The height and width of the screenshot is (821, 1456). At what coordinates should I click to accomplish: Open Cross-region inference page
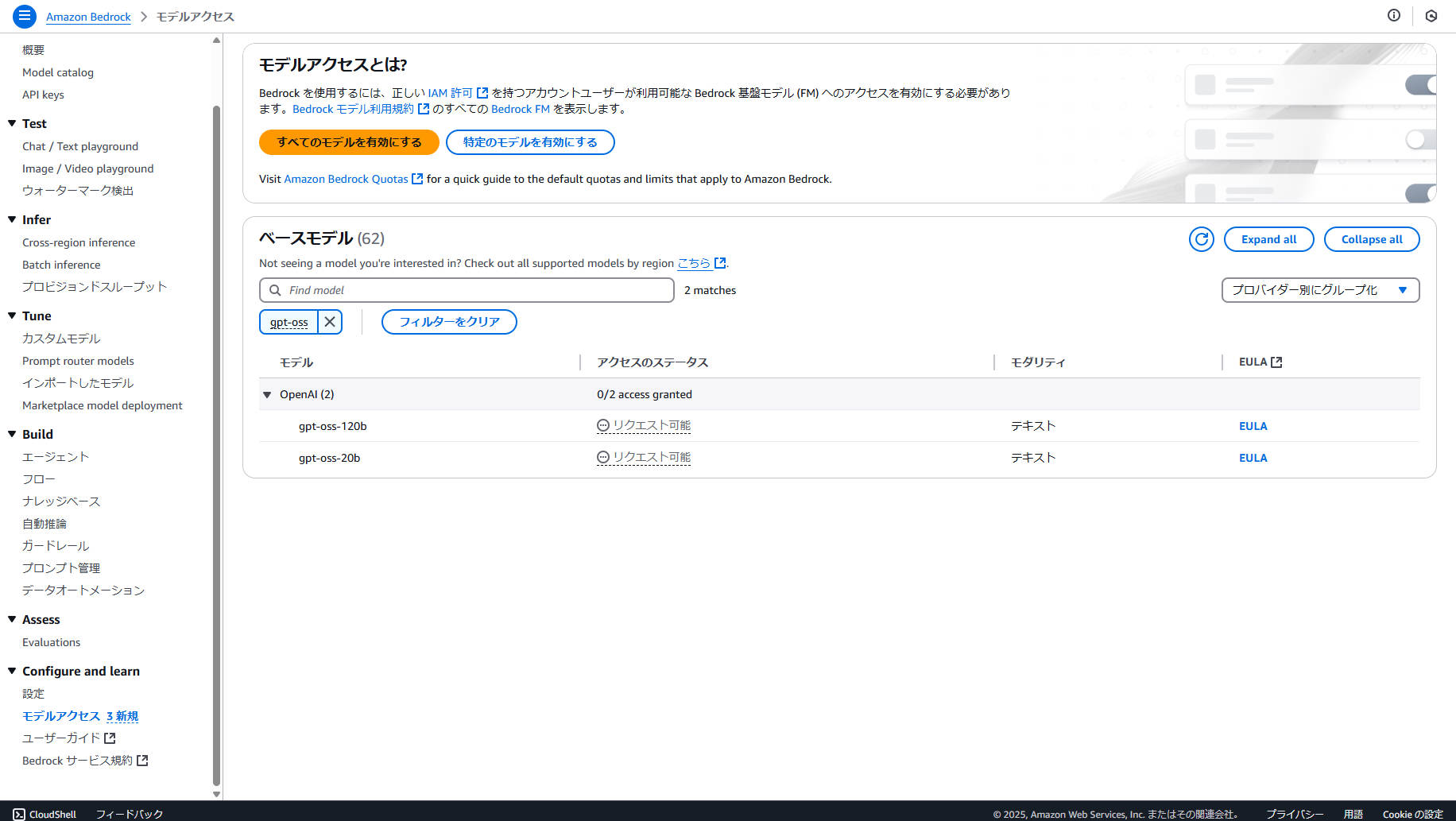pyautogui.click(x=79, y=242)
